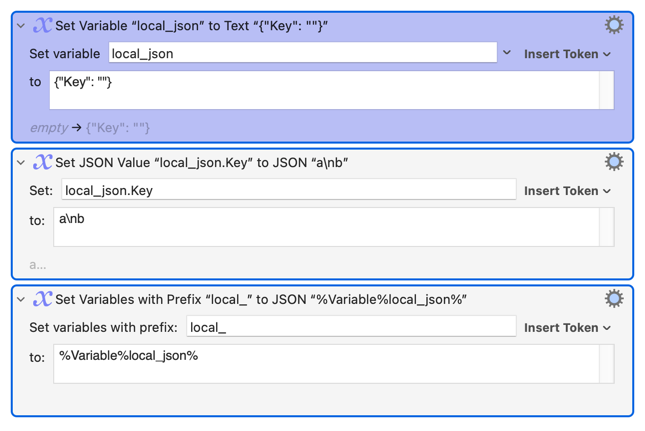Open gear menu for Set JSON Value action
The width and height of the screenshot is (645, 431).
click(613, 162)
